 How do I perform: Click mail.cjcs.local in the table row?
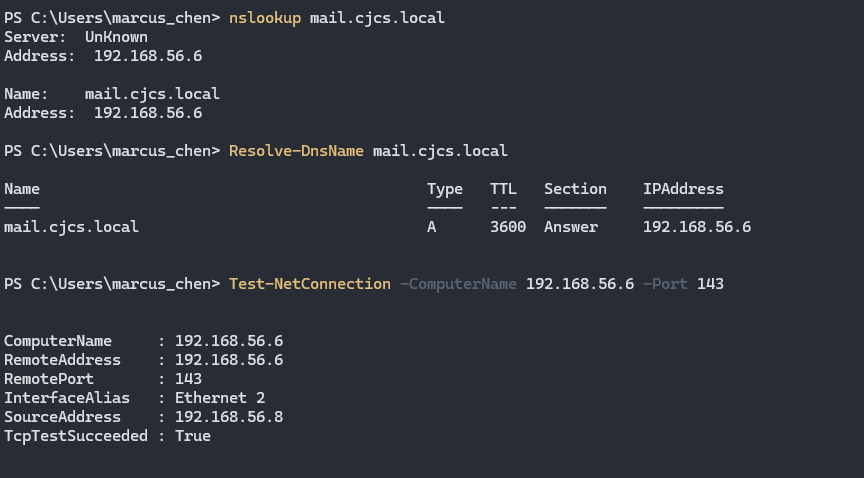point(72,227)
